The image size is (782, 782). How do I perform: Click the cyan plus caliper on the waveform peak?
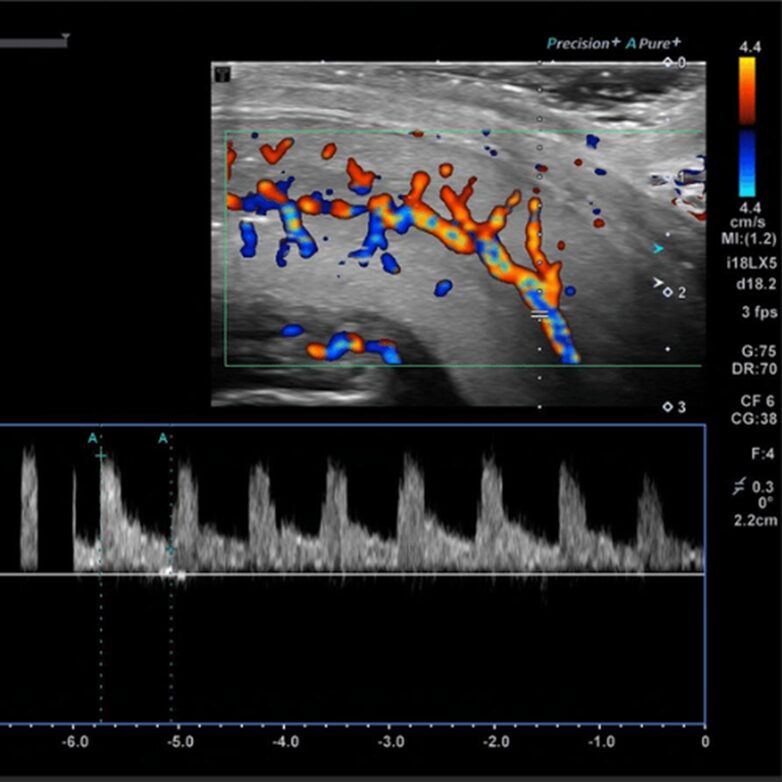(101, 456)
